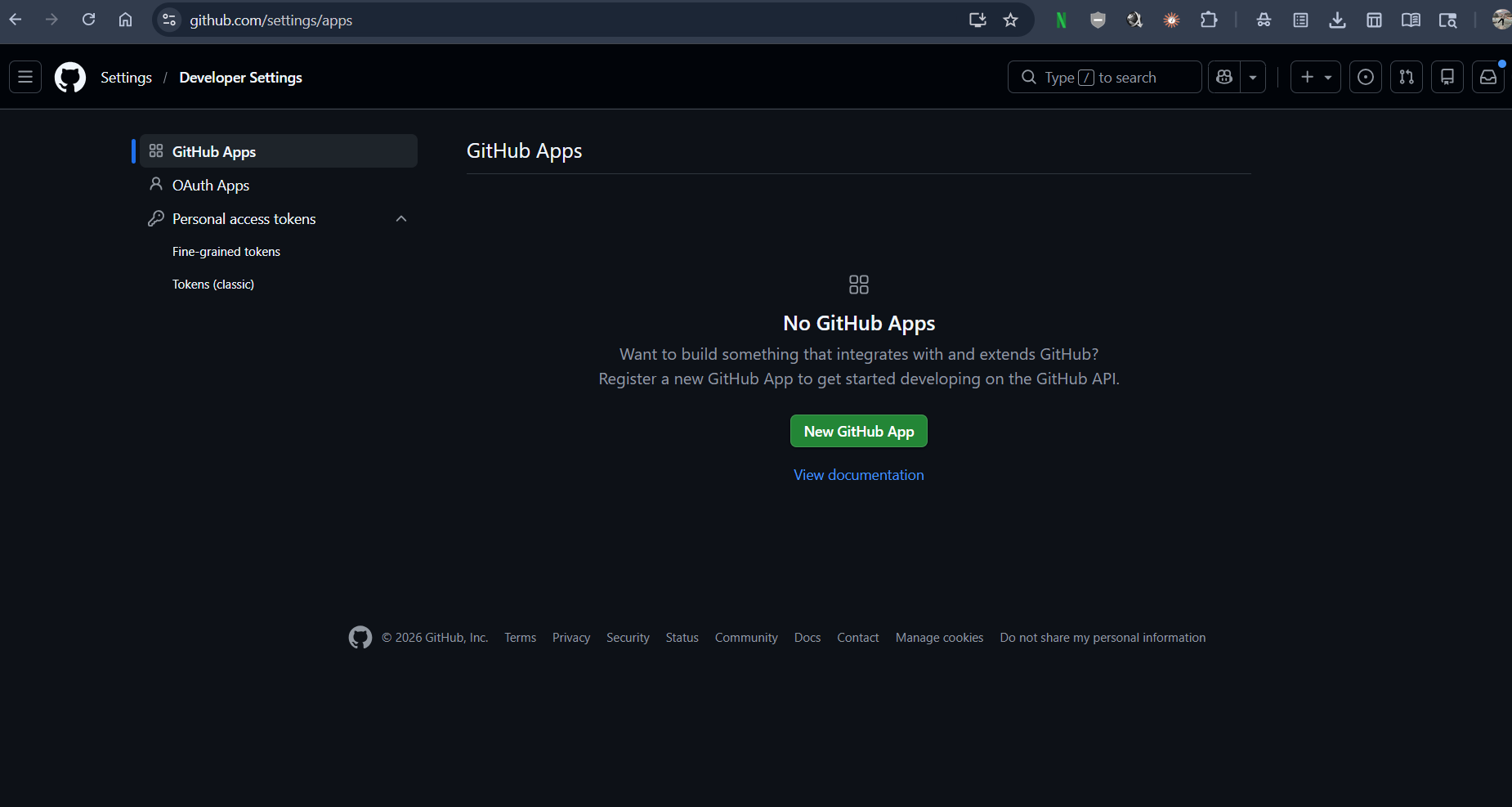The height and width of the screenshot is (807, 1512).
Task: Click the Settings breadcrumb link
Action: tap(126, 77)
